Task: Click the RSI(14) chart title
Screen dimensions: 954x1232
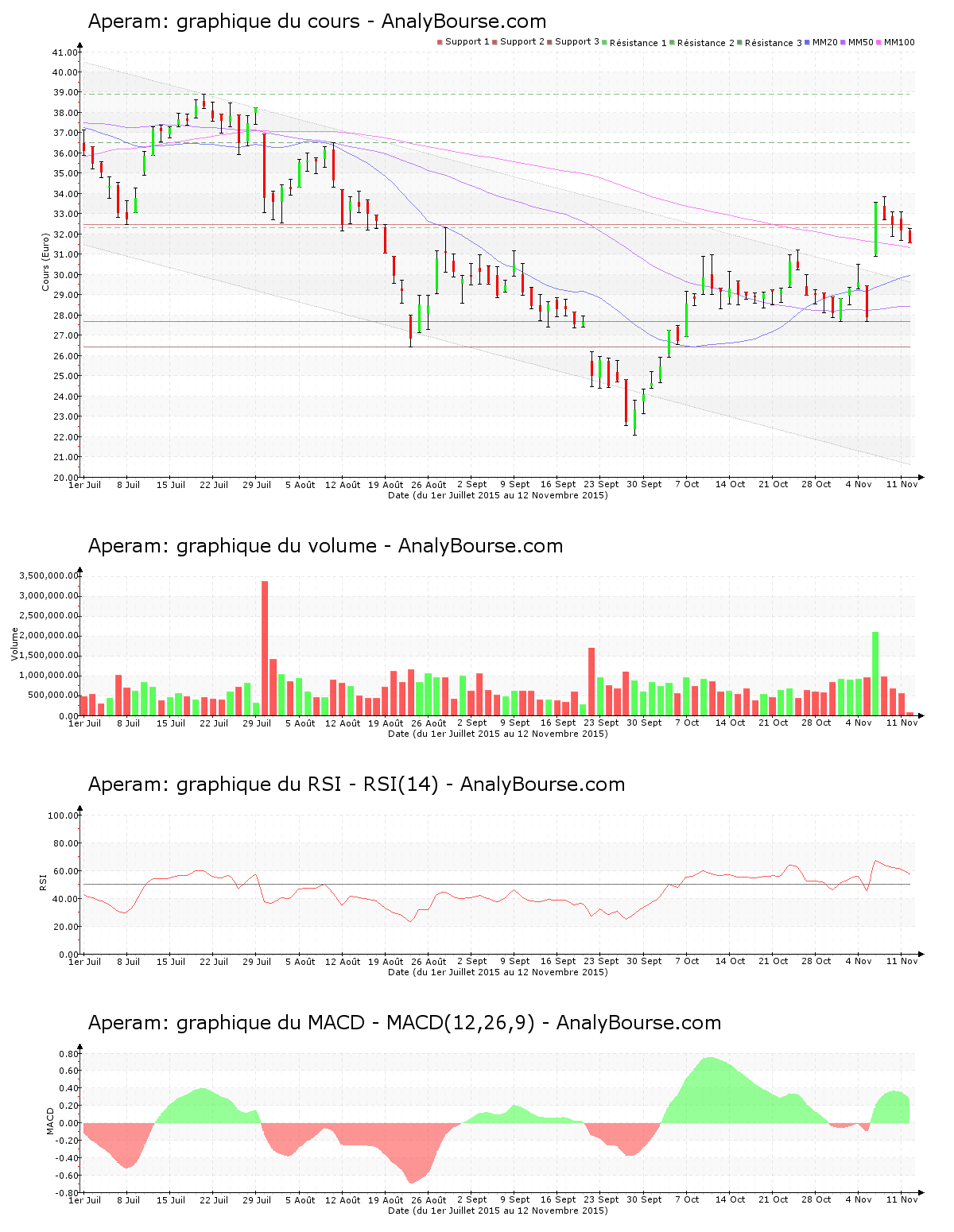Action: click(x=355, y=785)
